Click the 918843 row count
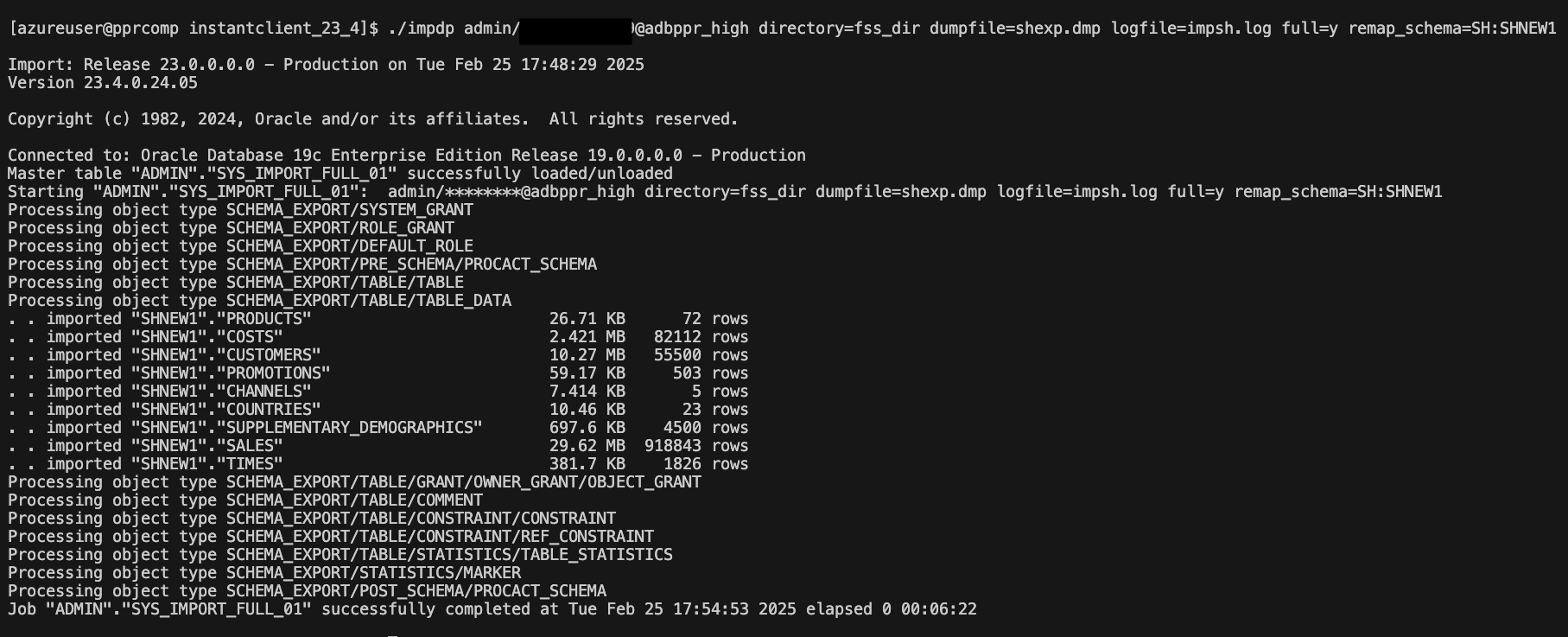1568x637 pixels. 673,446
